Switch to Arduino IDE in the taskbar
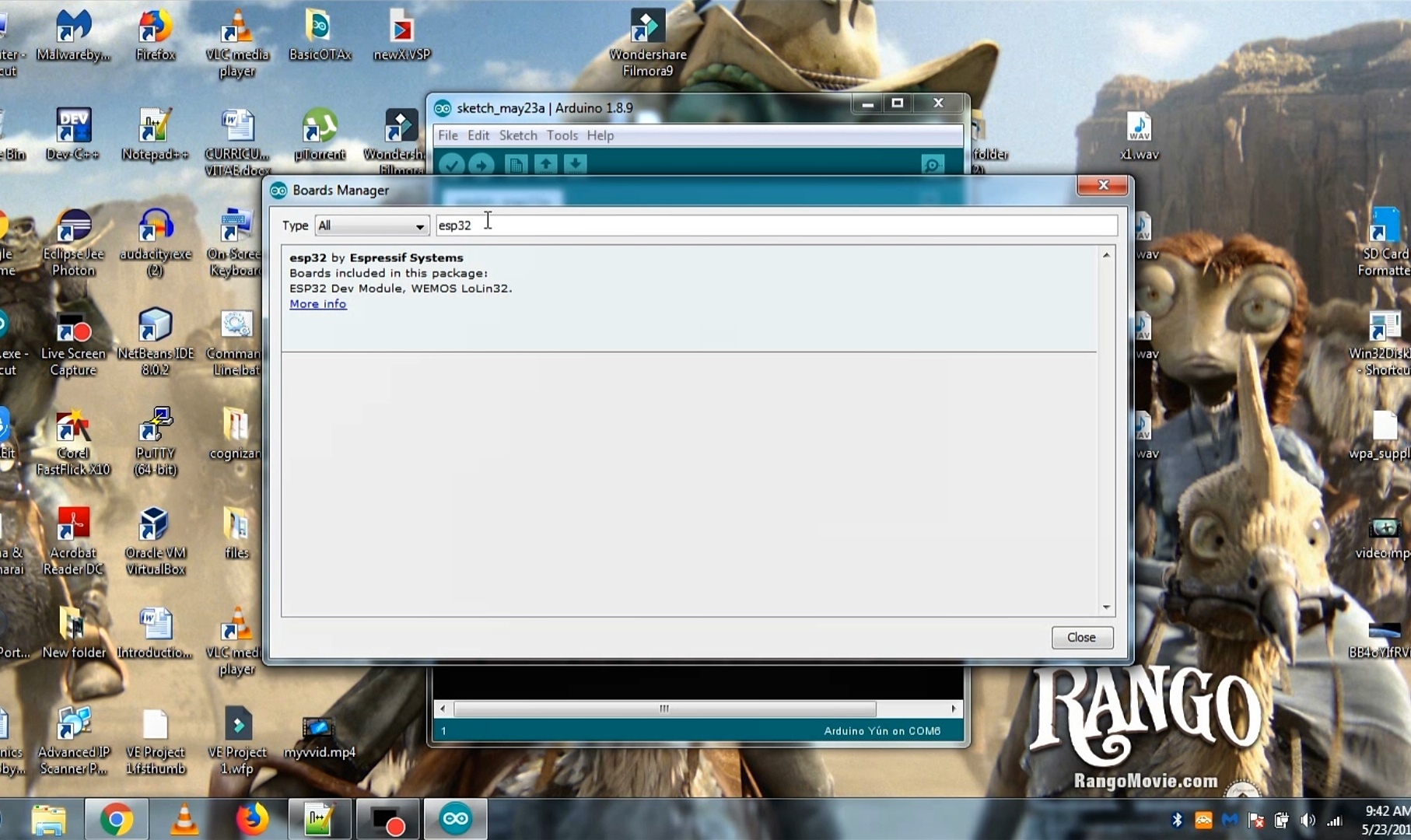The width and height of the screenshot is (1411, 840). (x=455, y=819)
